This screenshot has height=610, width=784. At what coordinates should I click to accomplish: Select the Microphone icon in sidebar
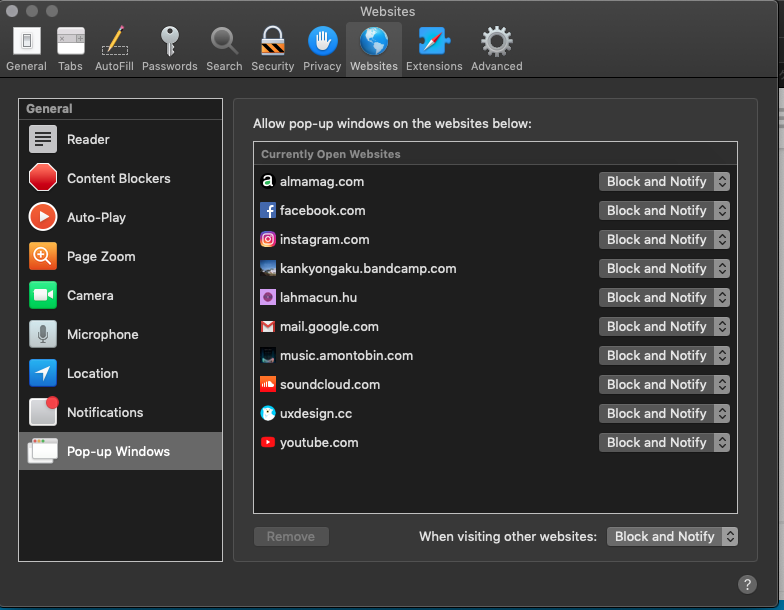pyautogui.click(x=43, y=334)
